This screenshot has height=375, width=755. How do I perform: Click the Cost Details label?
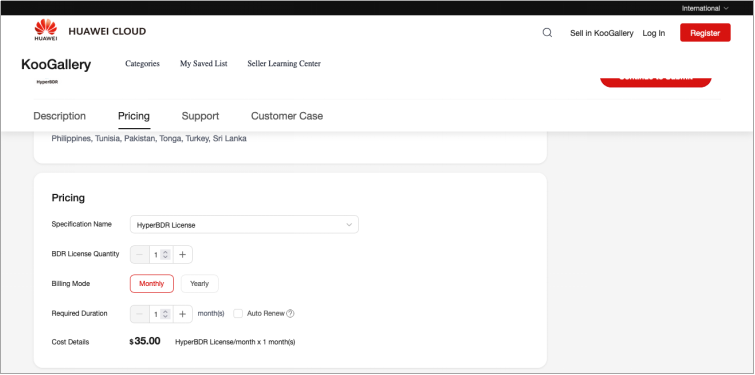click(x=70, y=342)
